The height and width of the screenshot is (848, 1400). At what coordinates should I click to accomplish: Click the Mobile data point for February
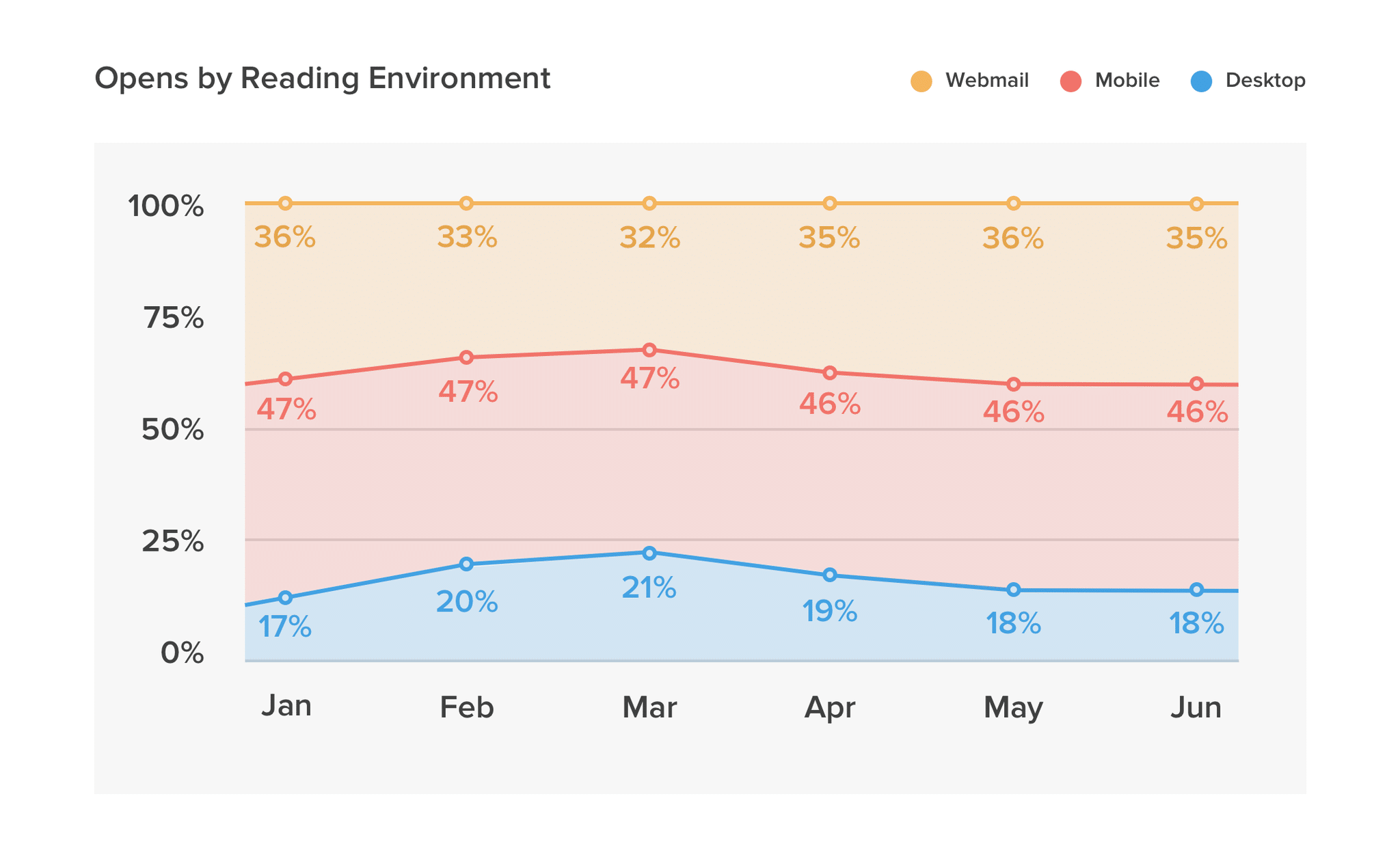tap(466, 357)
